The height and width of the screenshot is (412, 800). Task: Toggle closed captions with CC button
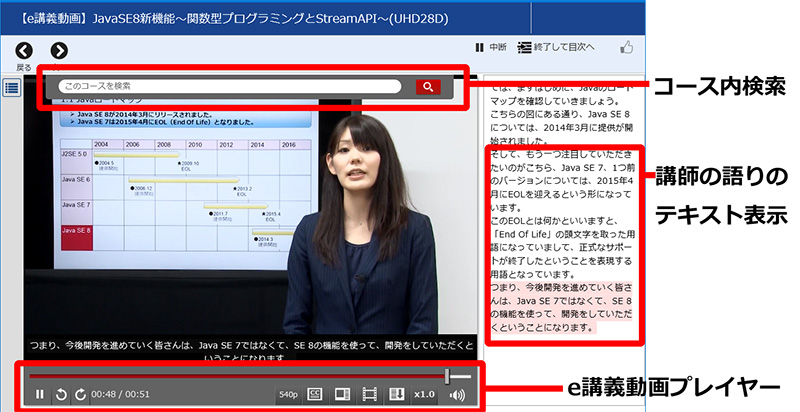(314, 394)
